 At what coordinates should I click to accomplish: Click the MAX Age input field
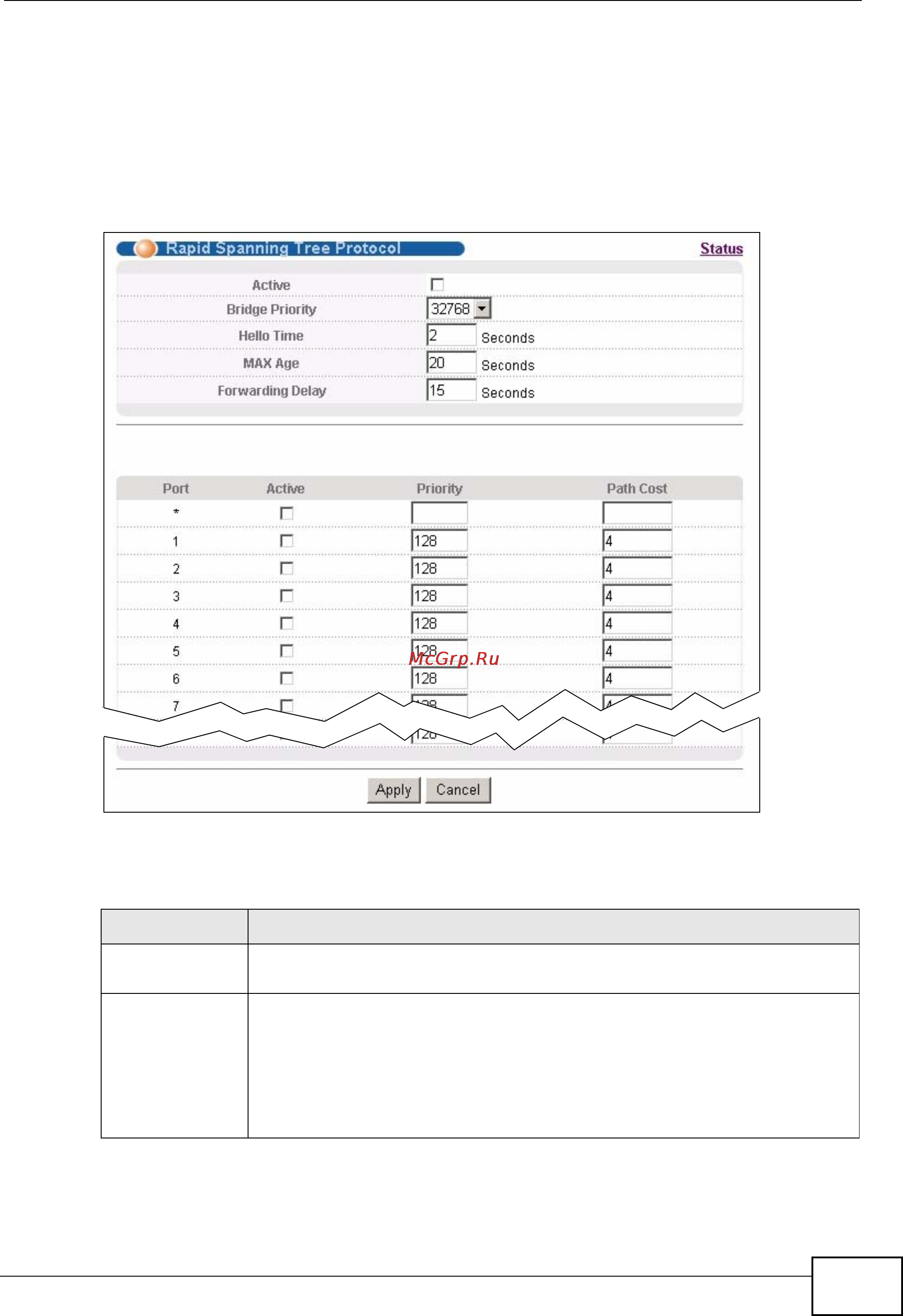pos(451,362)
